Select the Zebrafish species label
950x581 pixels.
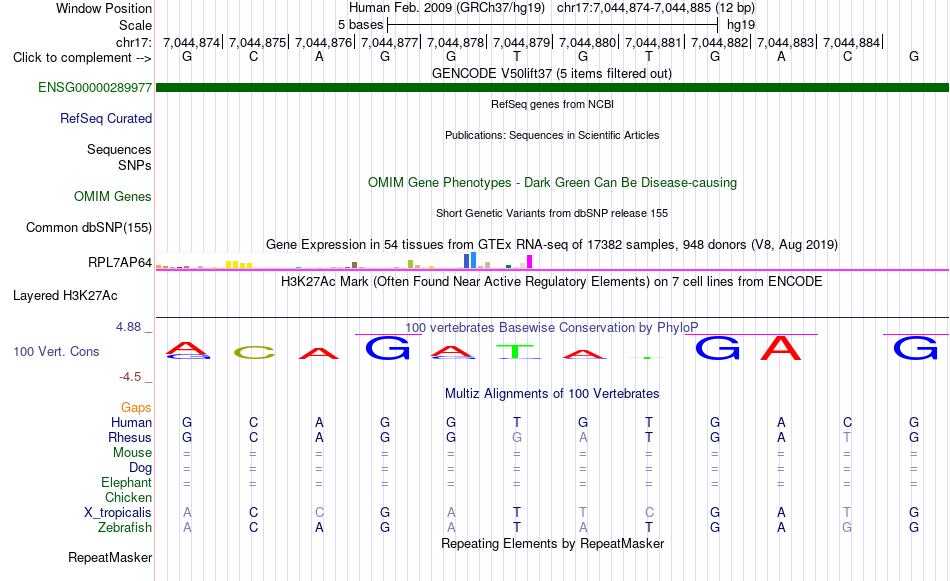pyautogui.click(x=125, y=527)
